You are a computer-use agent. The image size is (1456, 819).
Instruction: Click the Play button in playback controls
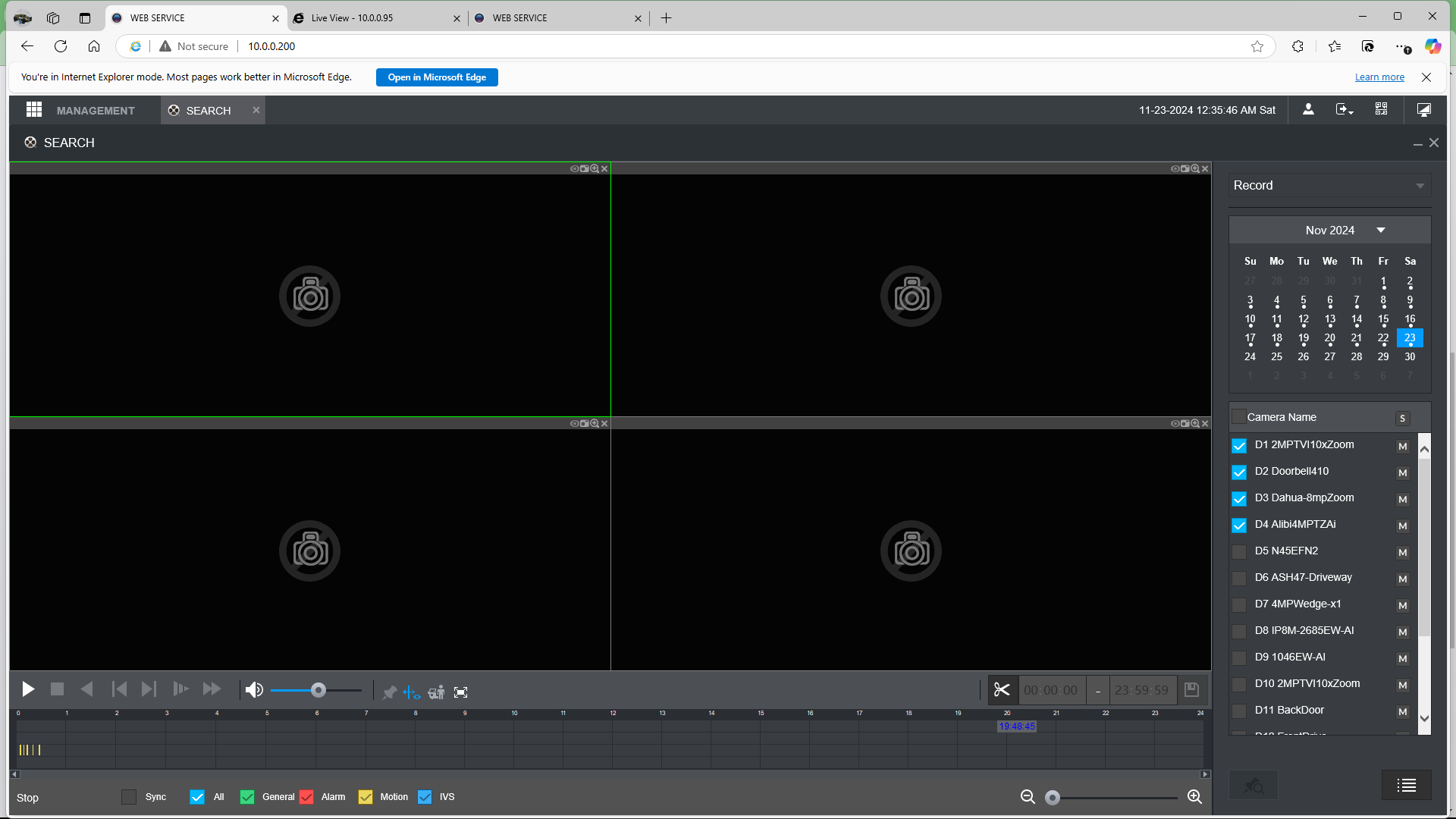click(28, 689)
